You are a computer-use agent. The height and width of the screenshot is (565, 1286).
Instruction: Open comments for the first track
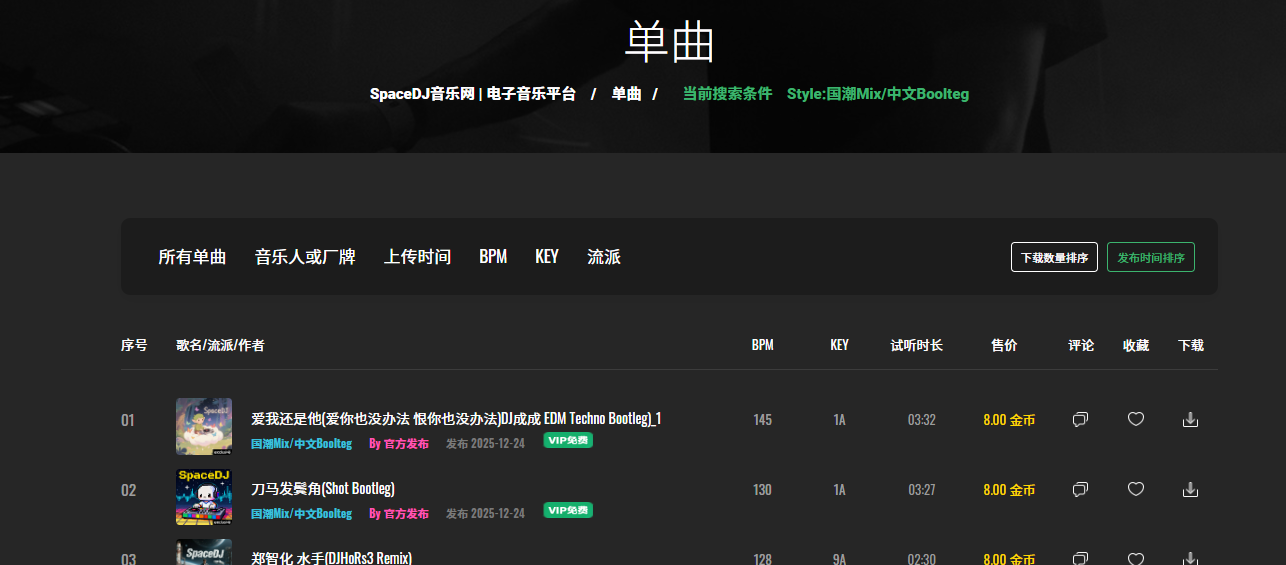point(1080,420)
